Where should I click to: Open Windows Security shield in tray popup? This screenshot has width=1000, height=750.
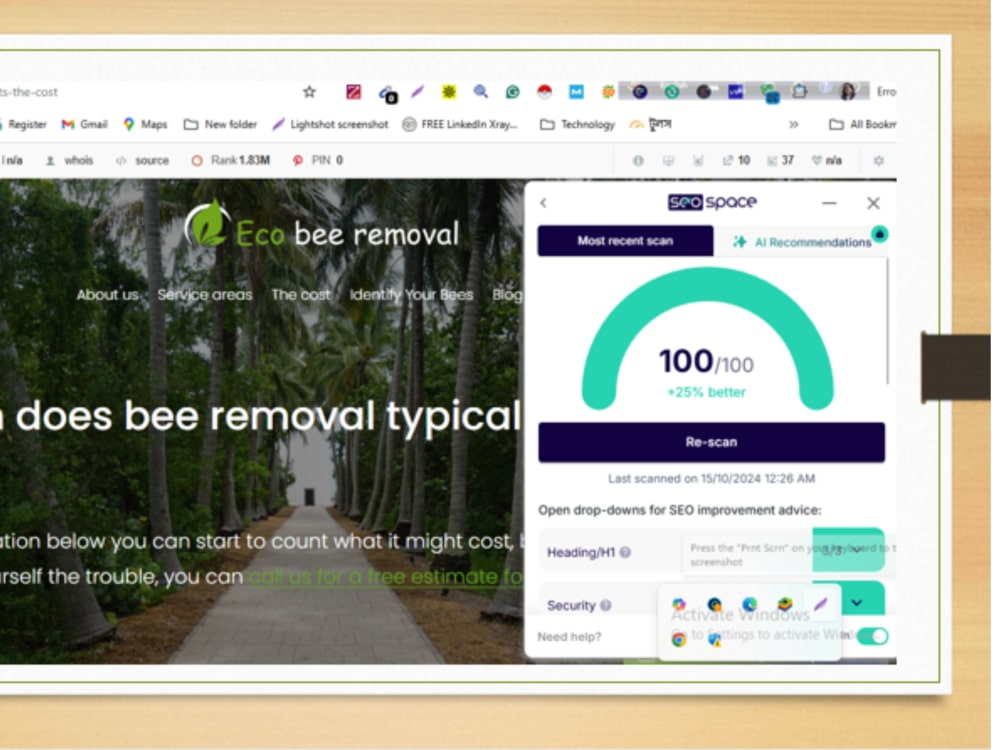tap(715, 639)
